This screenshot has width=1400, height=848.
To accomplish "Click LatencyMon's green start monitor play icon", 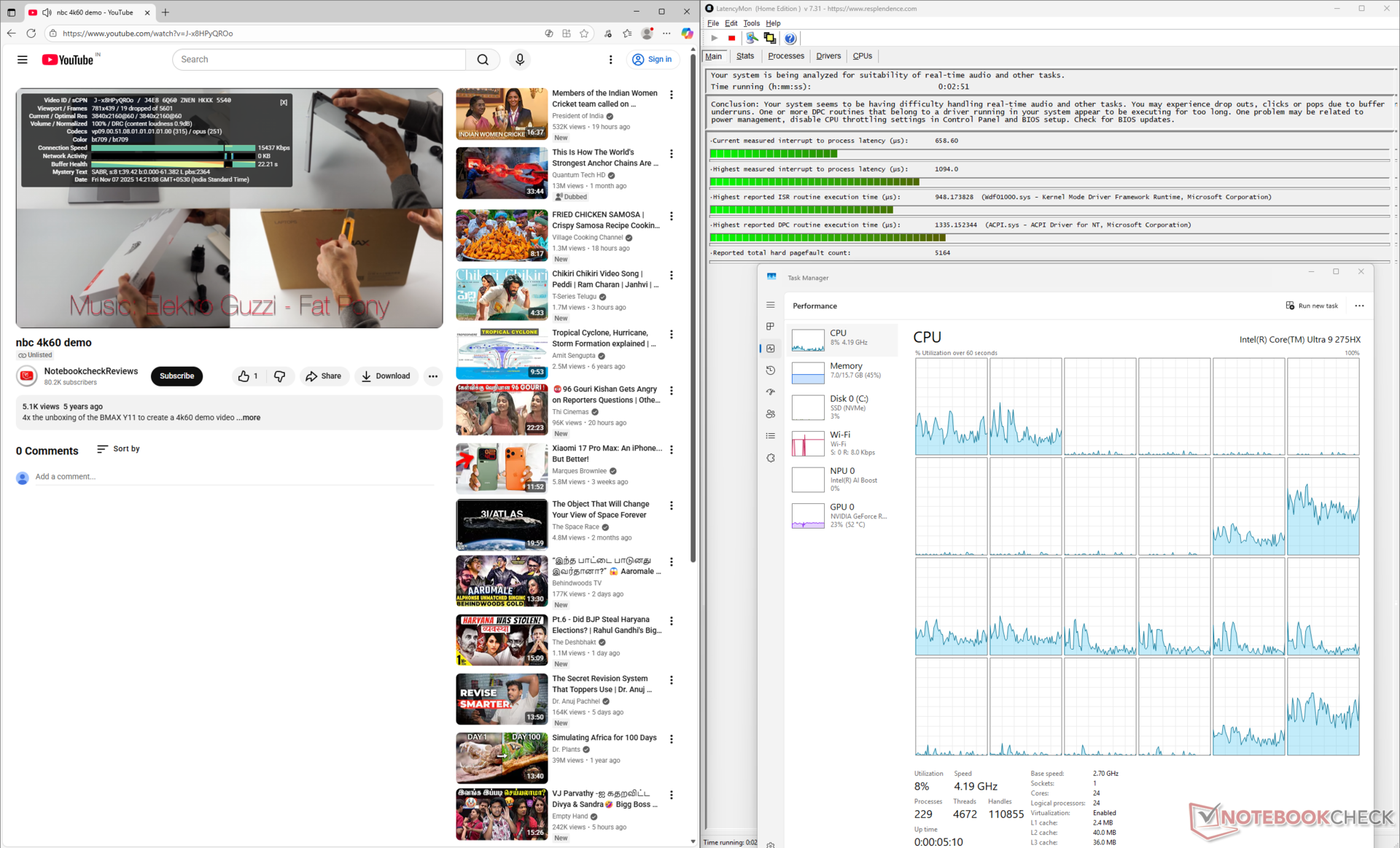I will [x=715, y=39].
